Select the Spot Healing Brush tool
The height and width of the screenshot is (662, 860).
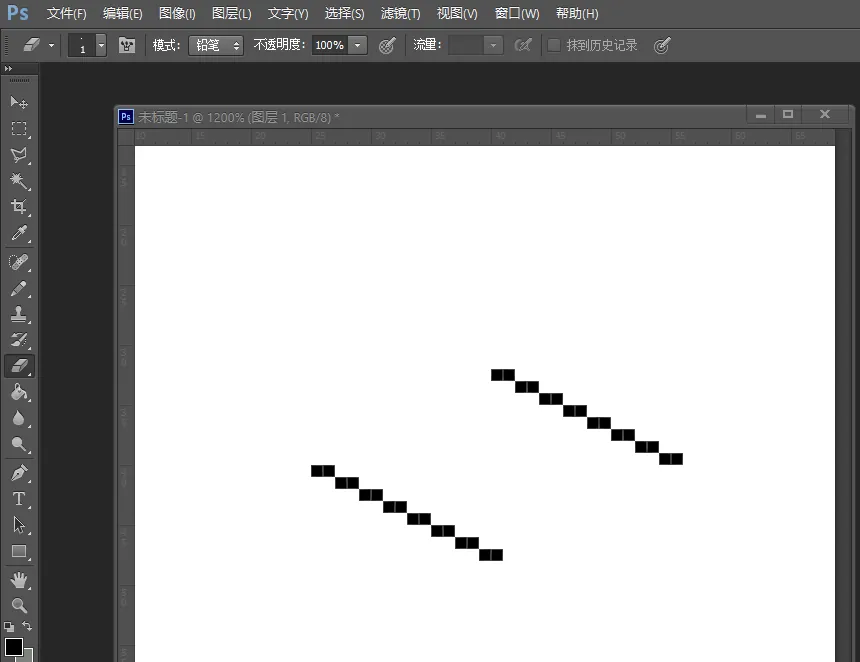pyautogui.click(x=19, y=262)
